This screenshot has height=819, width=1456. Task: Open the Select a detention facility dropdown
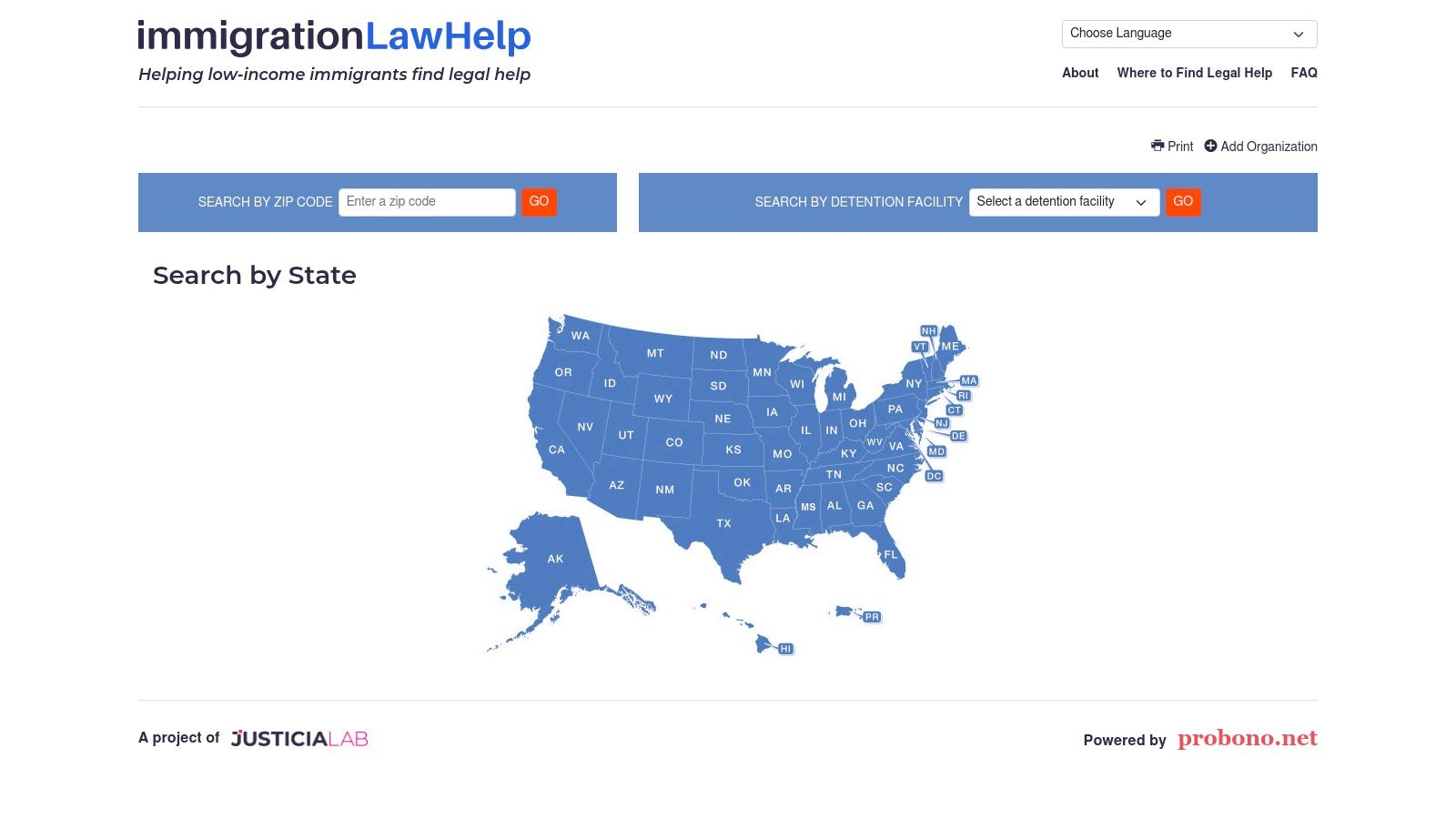pos(1063,202)
